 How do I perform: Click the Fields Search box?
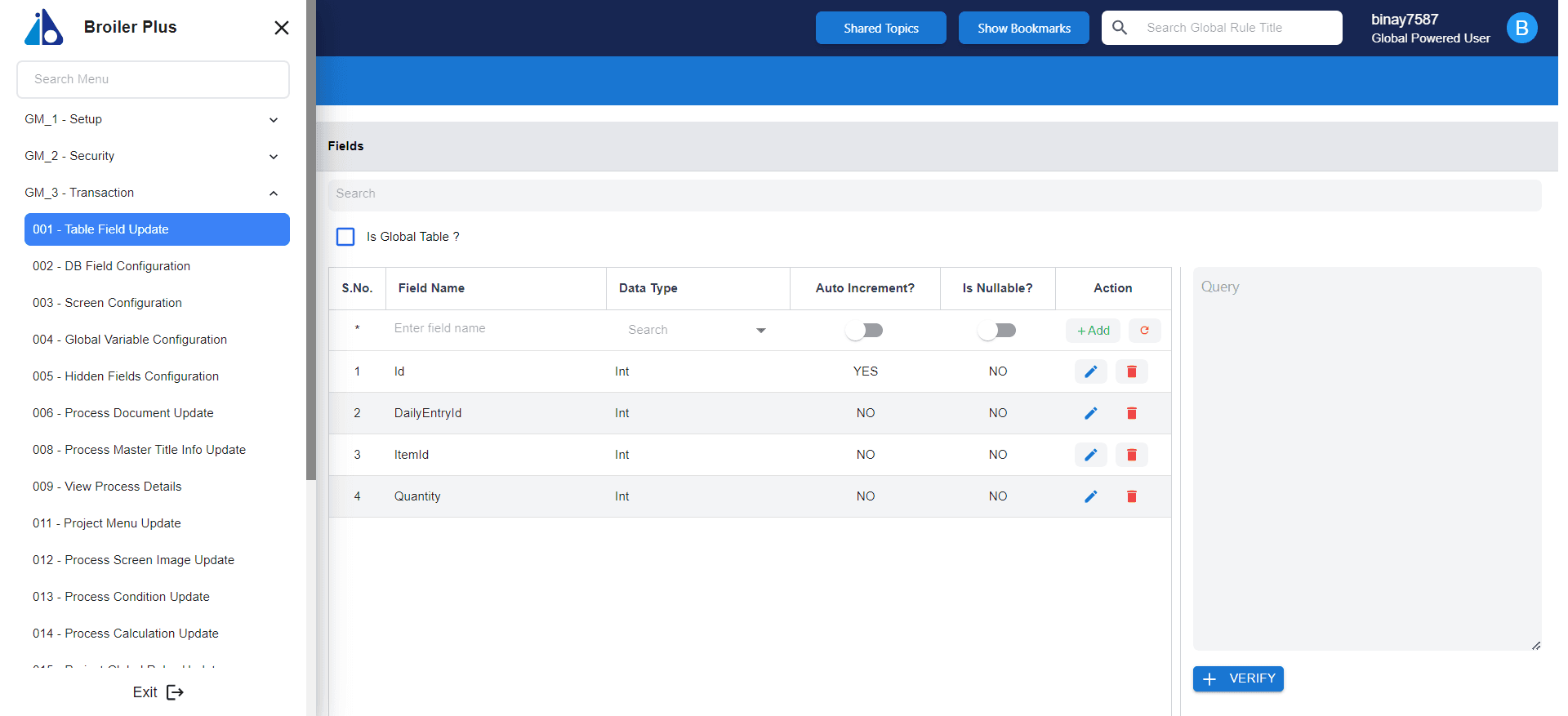[x=934, y=194]
